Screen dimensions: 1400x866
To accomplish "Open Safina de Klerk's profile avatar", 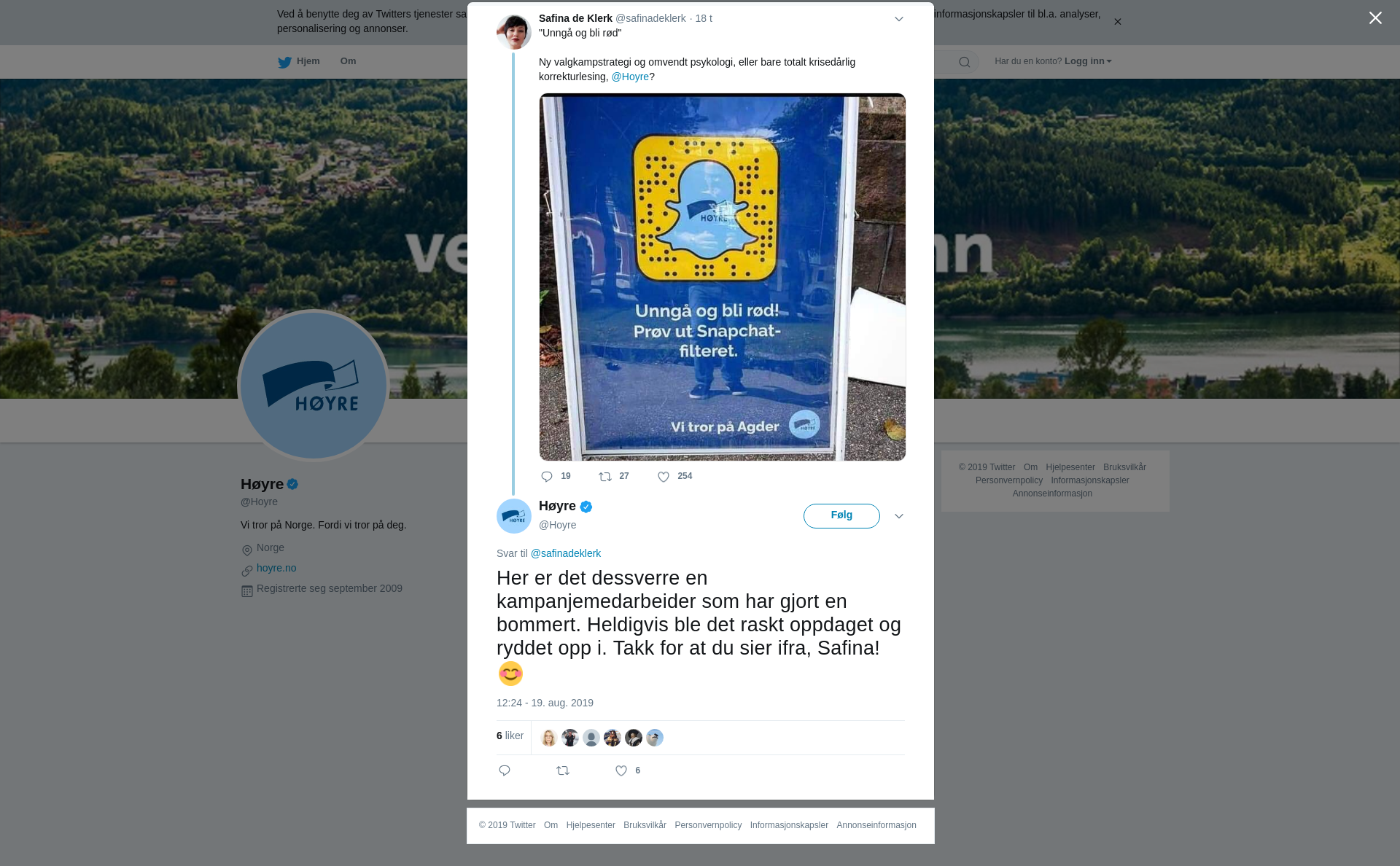I will point(514,31).
